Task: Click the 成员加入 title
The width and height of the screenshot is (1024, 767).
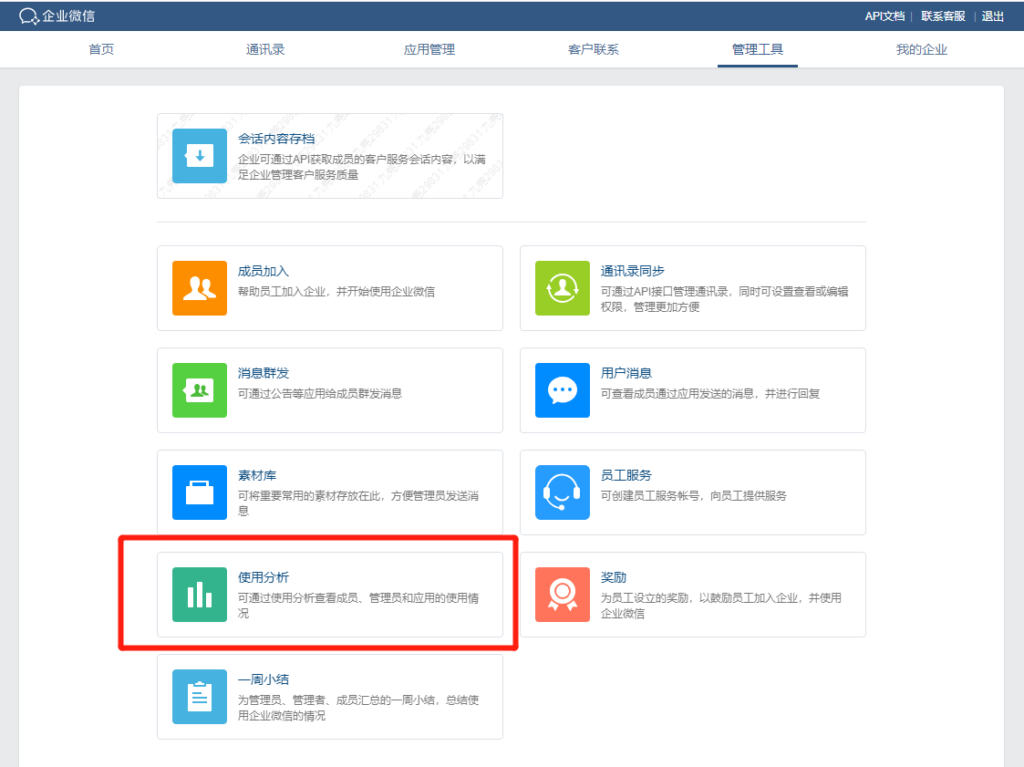Action: click(263, 271)
